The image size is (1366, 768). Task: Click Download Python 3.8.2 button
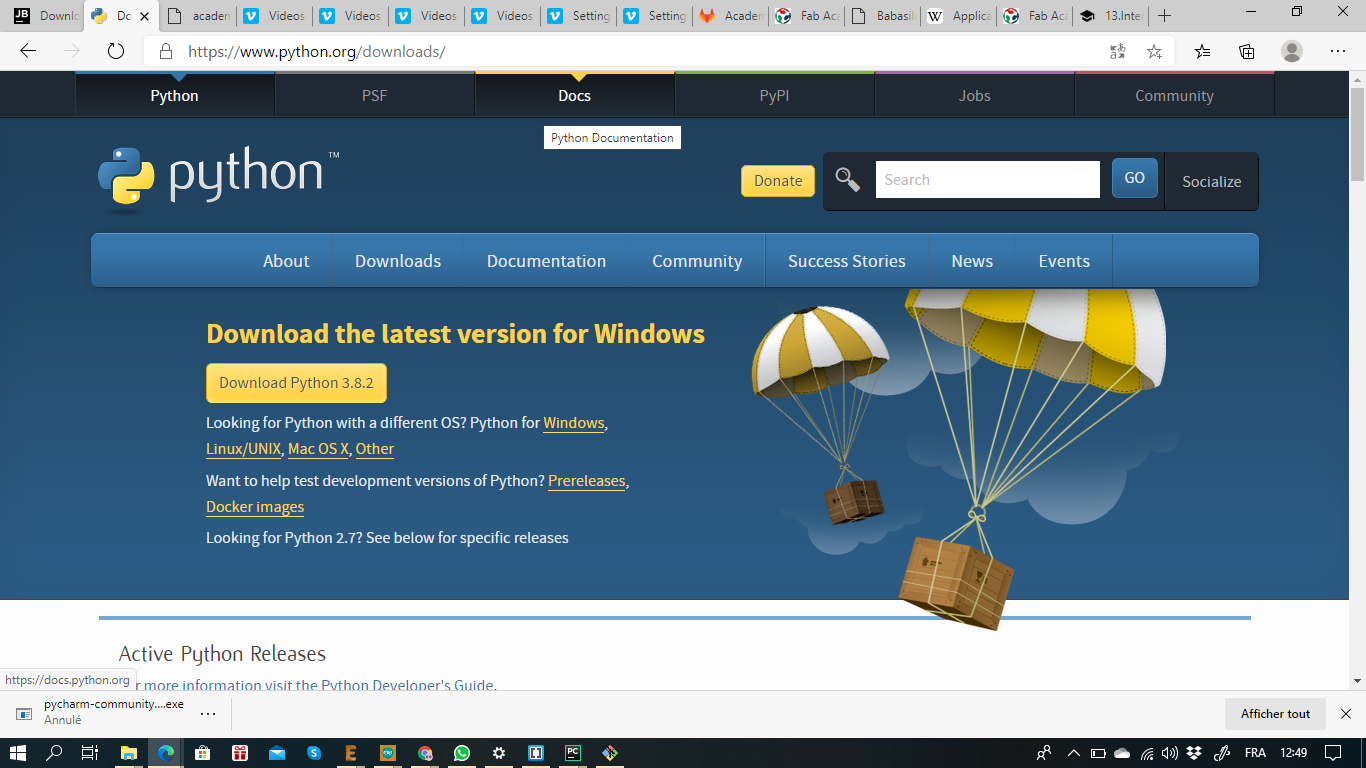296,383
